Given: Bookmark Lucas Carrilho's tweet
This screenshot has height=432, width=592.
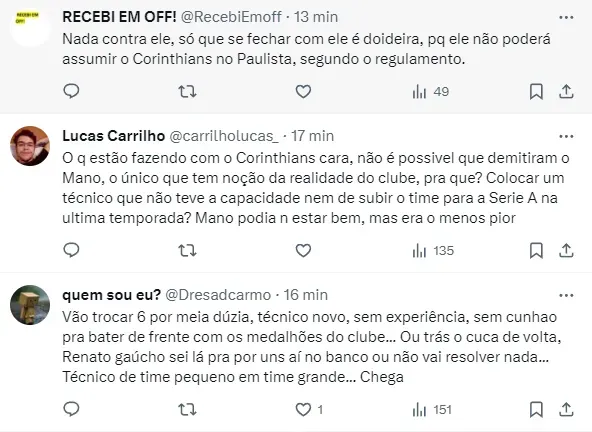Looking at the screenshot, I should coord(536,250).
